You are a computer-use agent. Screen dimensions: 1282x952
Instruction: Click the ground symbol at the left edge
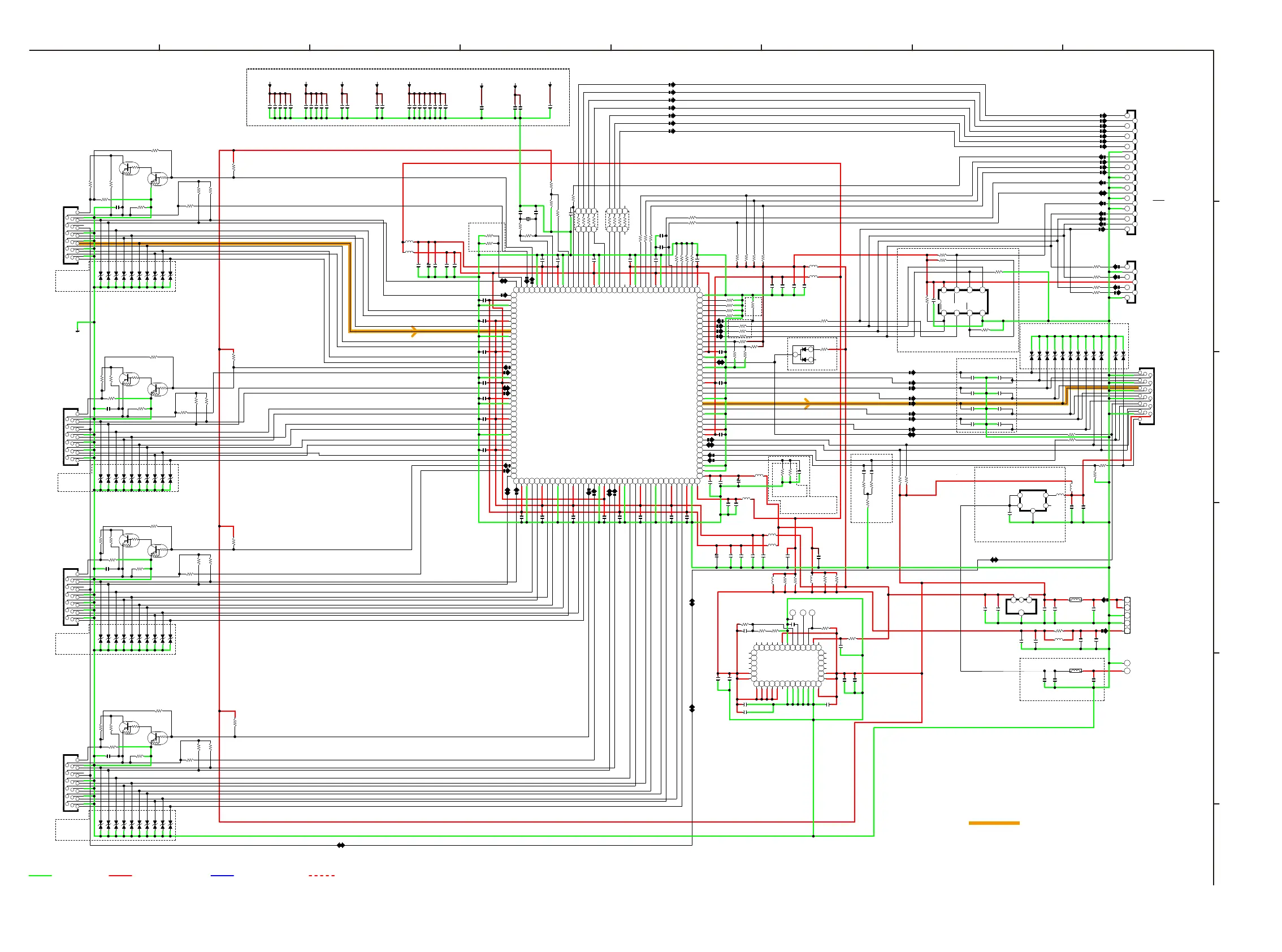click(77, 329)
